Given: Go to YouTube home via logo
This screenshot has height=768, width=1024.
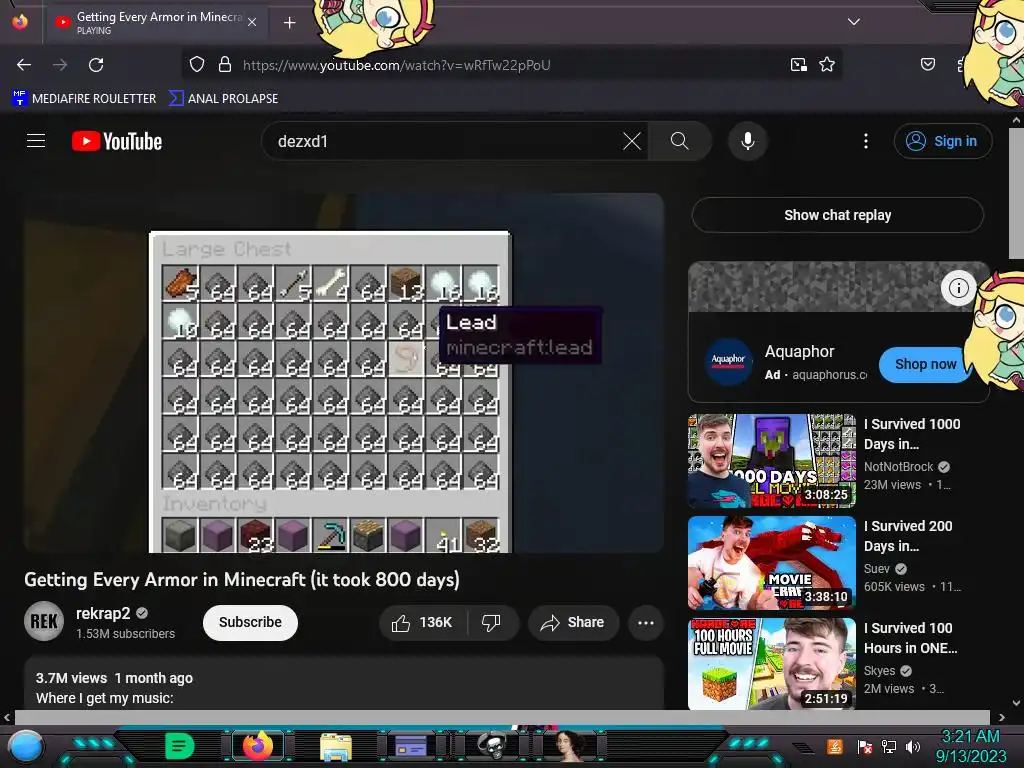Looking at the screenshot, I should [117, 141].
